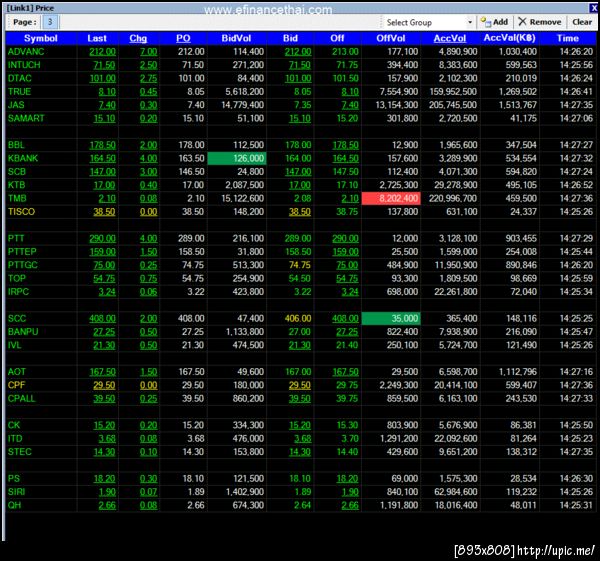600x561 pixels.
Task: Click CPF change value 0.00
Action: [x=148, y=385]
